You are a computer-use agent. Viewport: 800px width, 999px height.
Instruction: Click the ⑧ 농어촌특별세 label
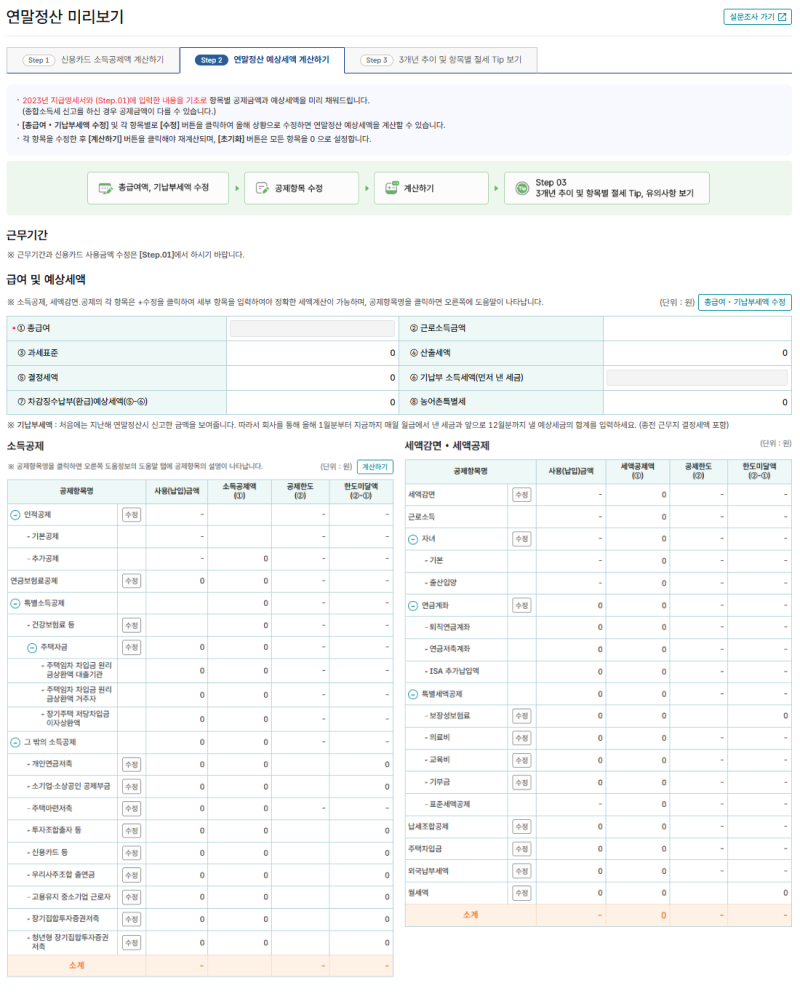438,402
